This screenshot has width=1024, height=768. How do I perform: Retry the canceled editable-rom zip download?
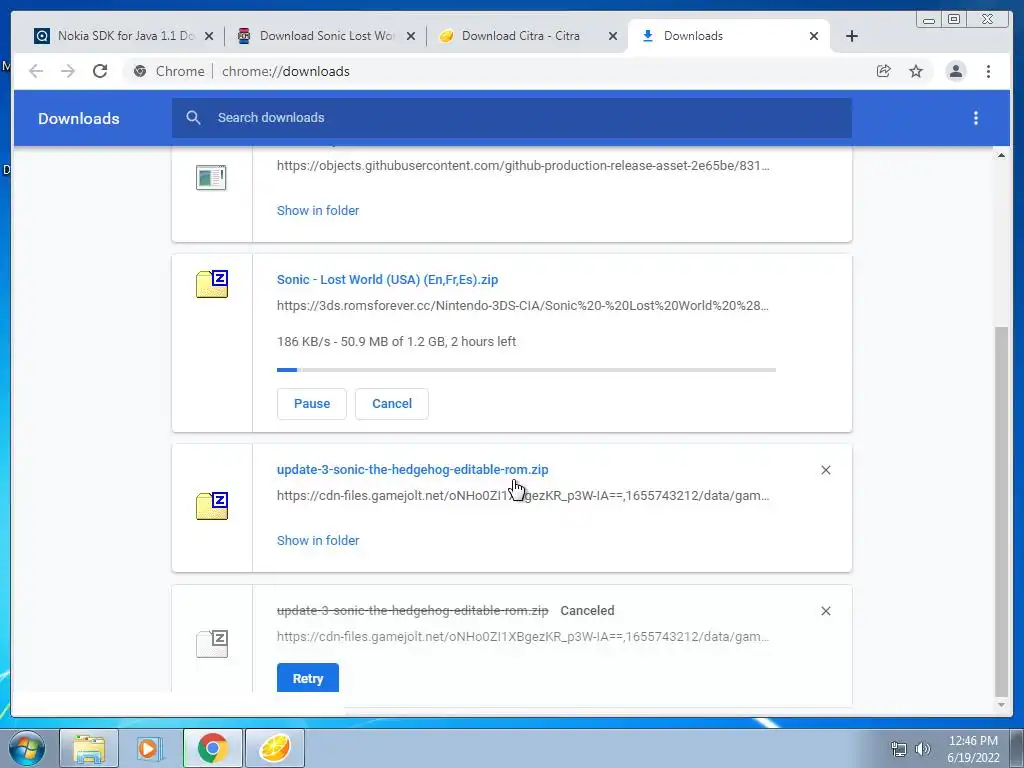[308, 679]
